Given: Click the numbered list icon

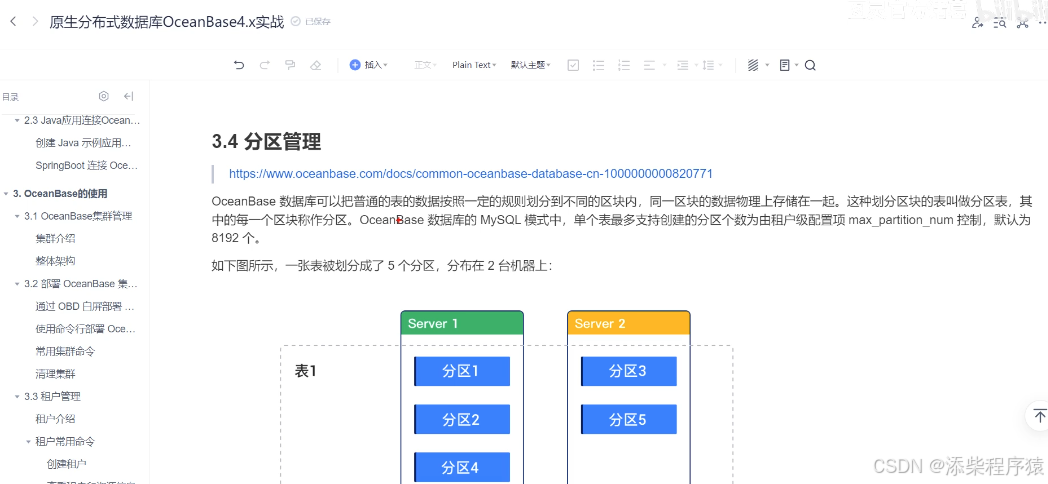Looking at the screenshot, I should (x=624, y=65).
